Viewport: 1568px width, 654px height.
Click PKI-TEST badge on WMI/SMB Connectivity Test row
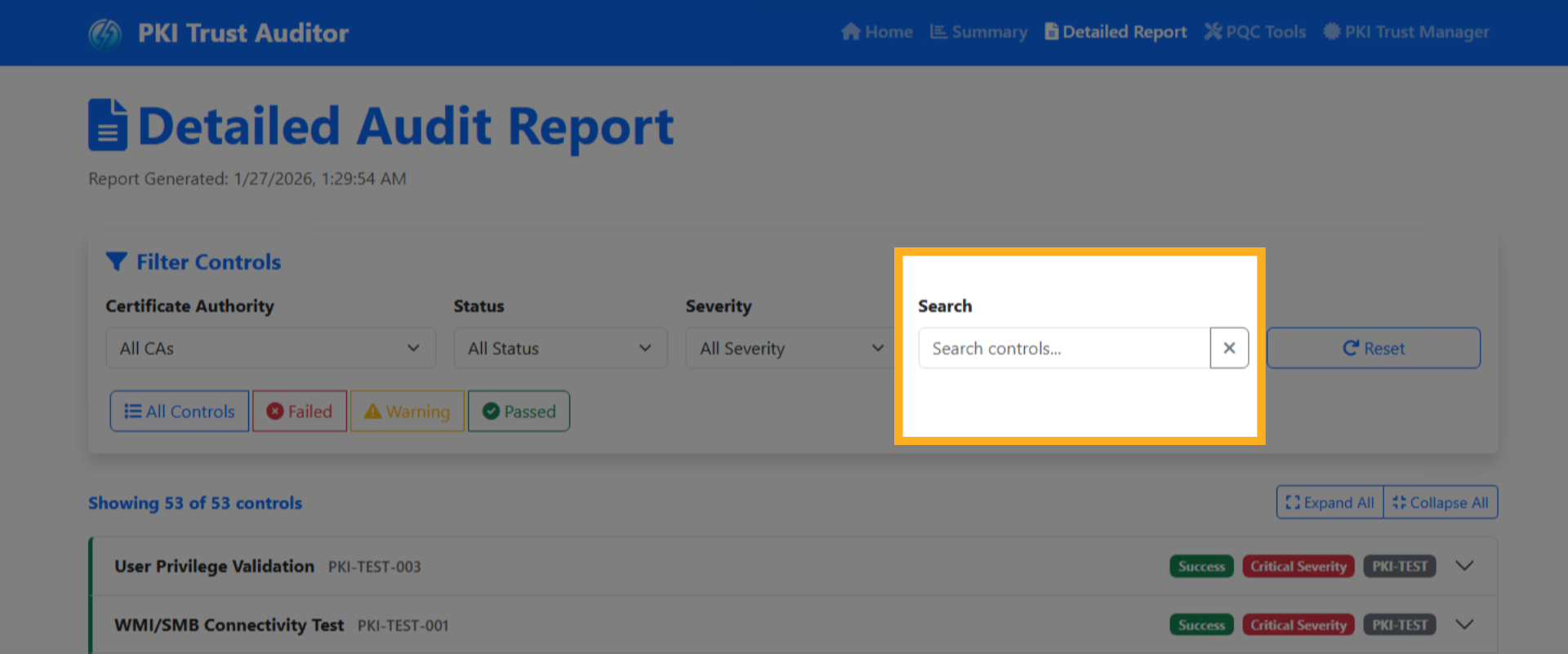1400,625
